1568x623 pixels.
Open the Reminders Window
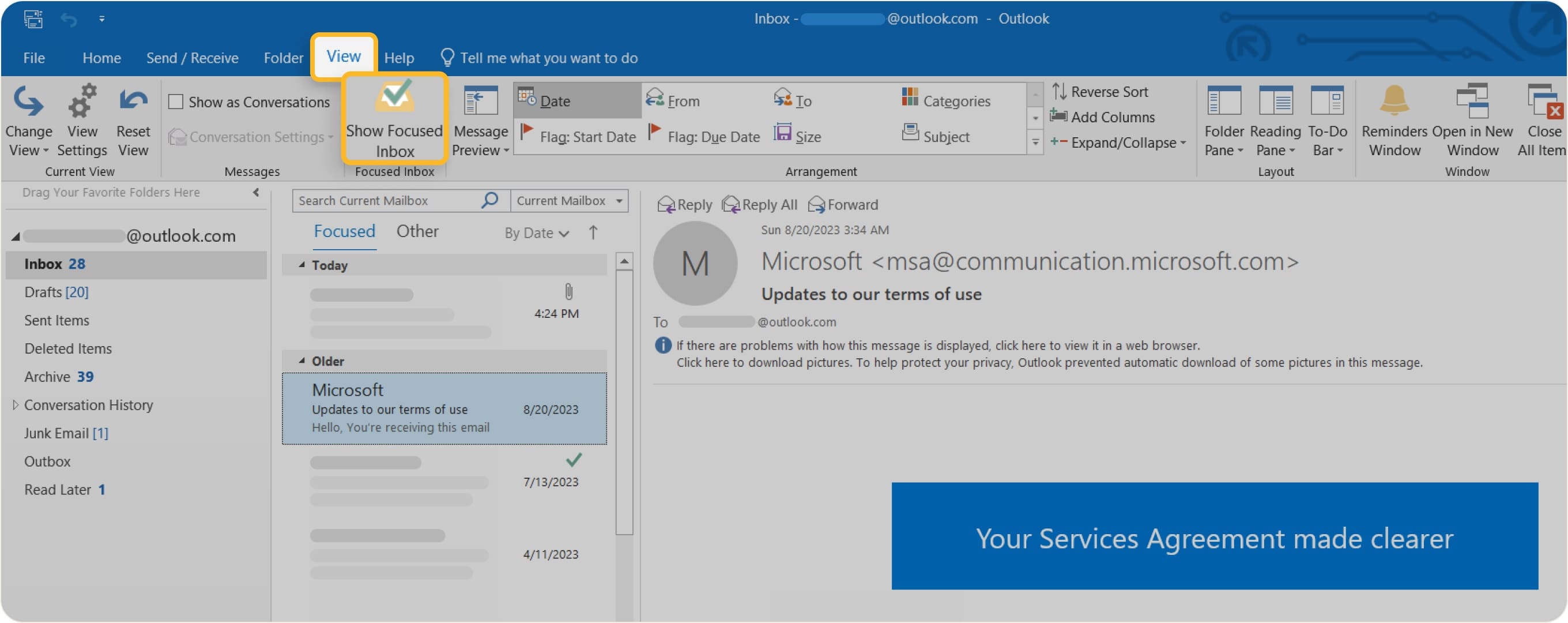pyautogui.click(x=1394, y=119)
